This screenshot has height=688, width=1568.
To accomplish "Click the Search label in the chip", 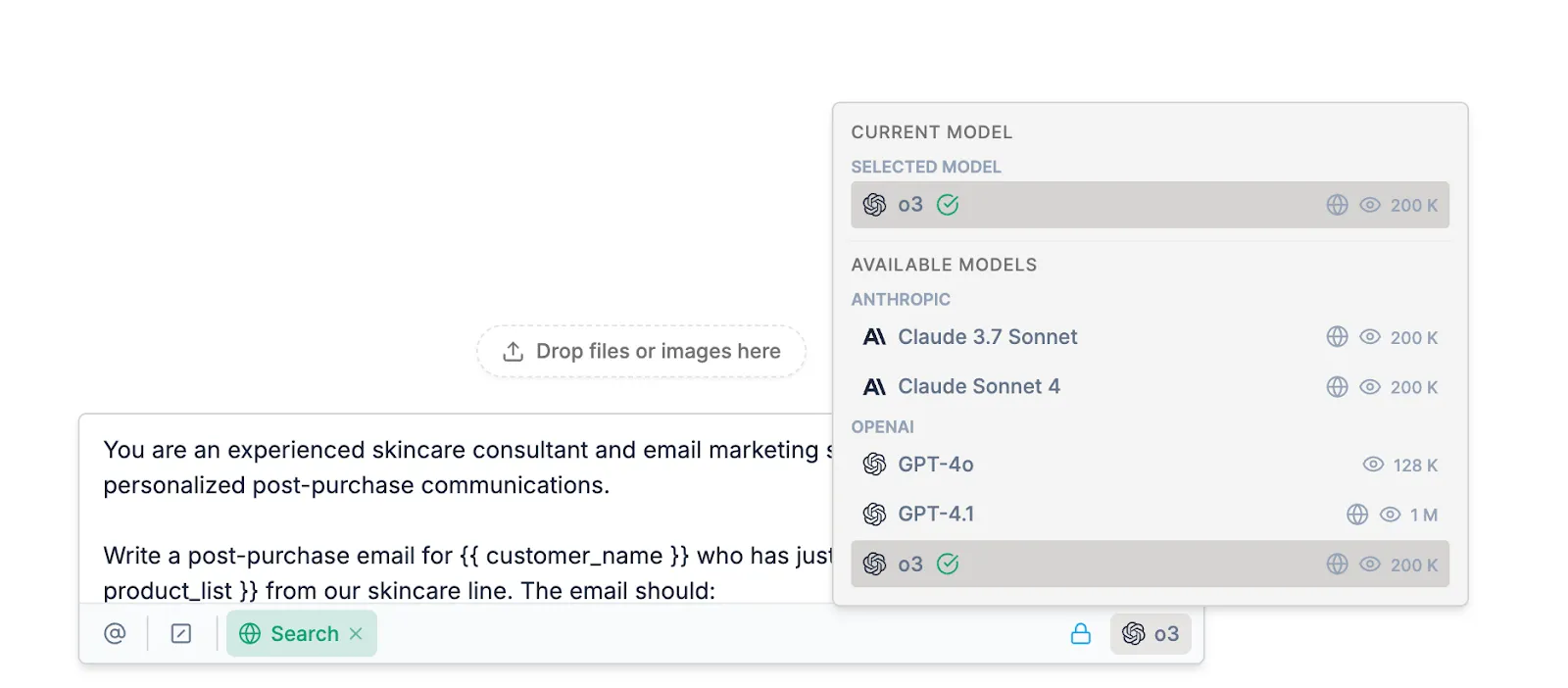I will 305,633.
